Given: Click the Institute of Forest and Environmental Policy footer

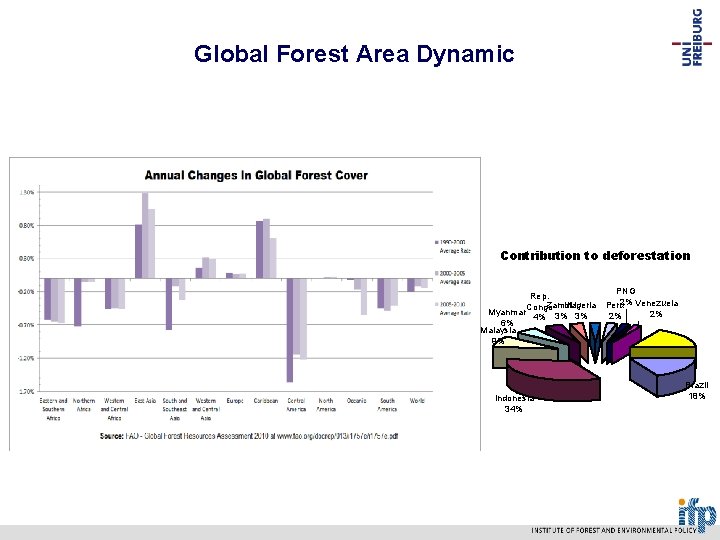Looking at the screenshot, I should pyautogui.click(x=614, y=530).
